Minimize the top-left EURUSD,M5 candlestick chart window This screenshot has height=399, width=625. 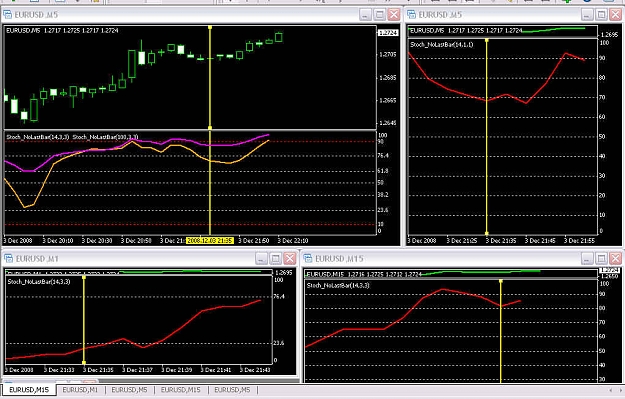365,15
